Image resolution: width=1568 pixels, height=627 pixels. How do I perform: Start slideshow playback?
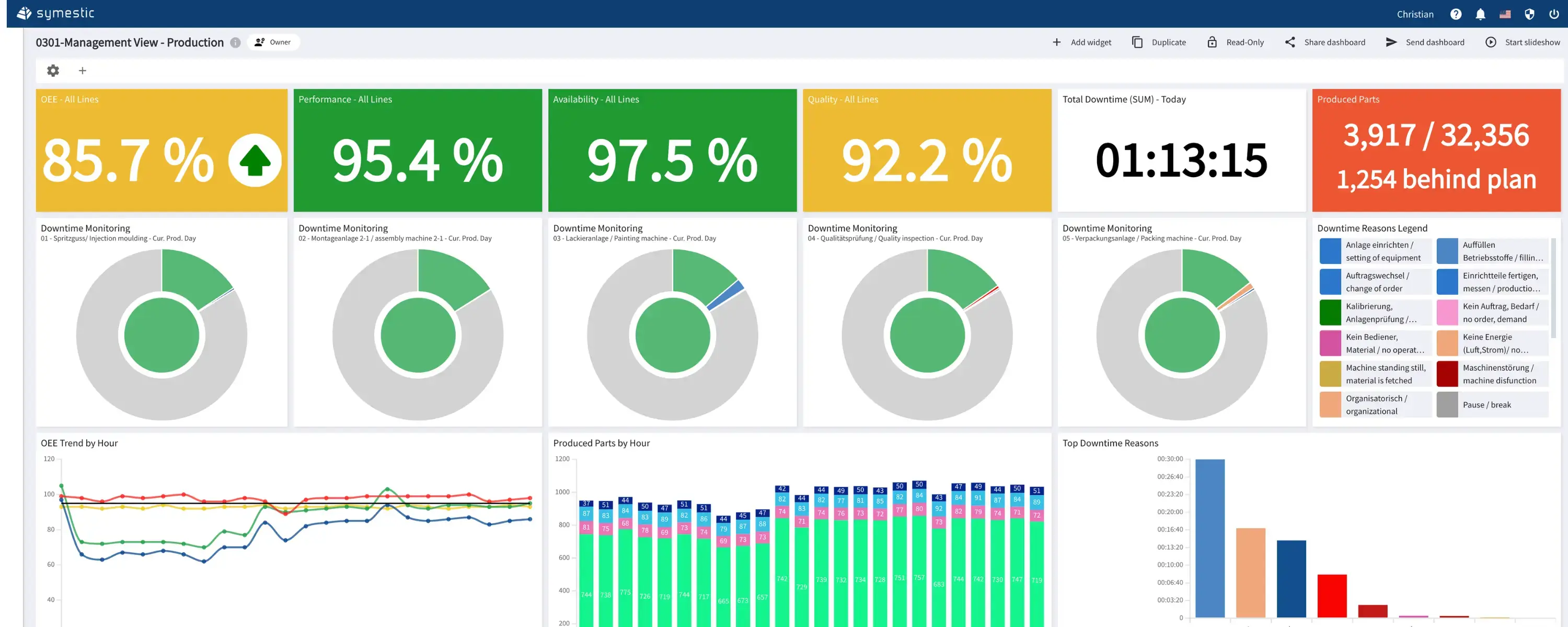click(1523, 42)
